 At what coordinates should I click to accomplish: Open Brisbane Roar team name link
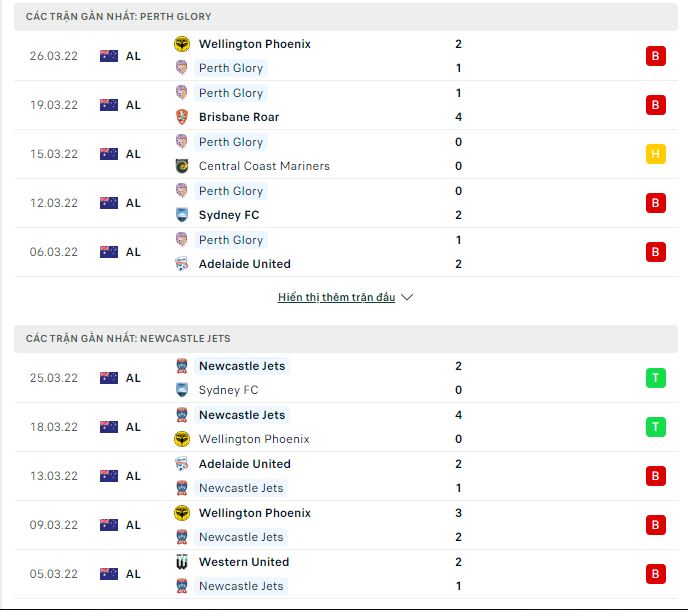238,117
